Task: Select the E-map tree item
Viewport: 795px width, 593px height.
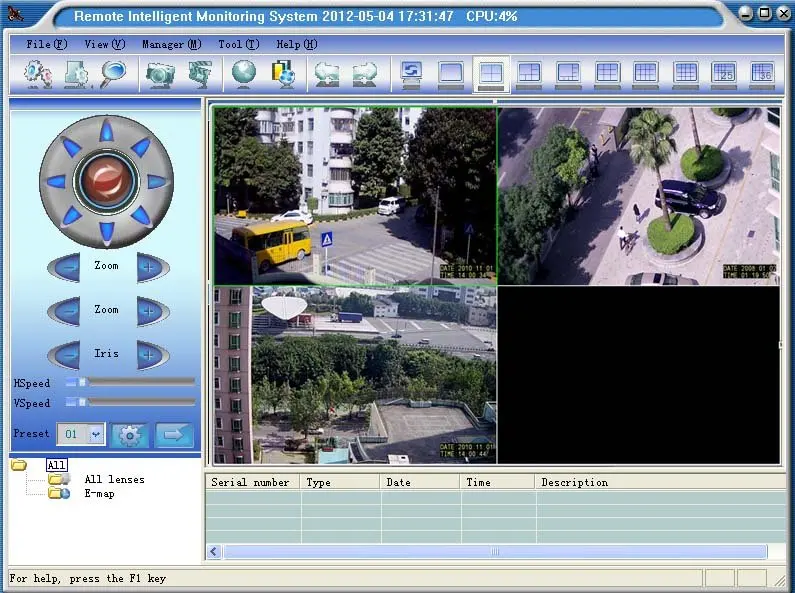Action: [x=99, y=493]
